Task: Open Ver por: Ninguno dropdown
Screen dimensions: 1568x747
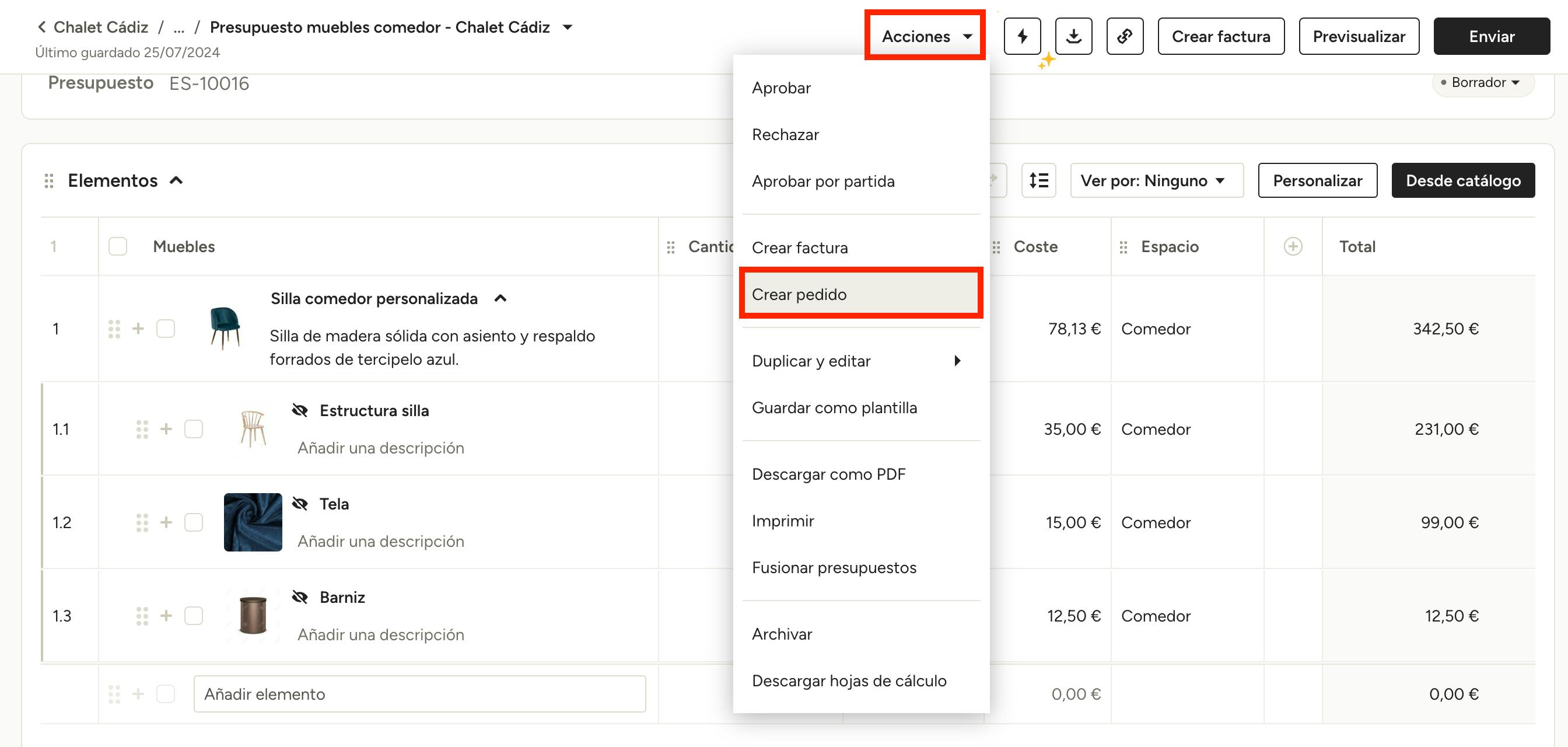Action: (x=1156, y=180)
